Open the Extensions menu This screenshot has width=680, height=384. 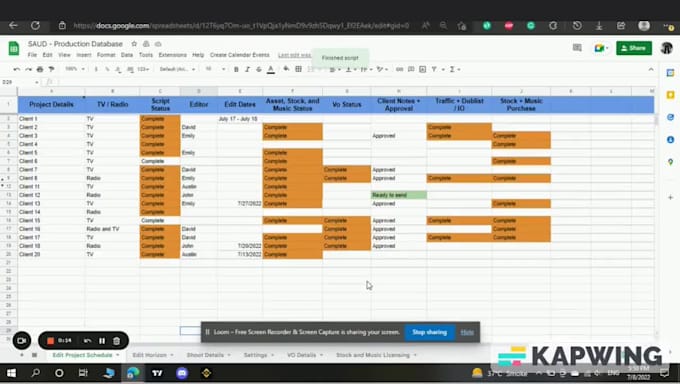tap(172, 55)
